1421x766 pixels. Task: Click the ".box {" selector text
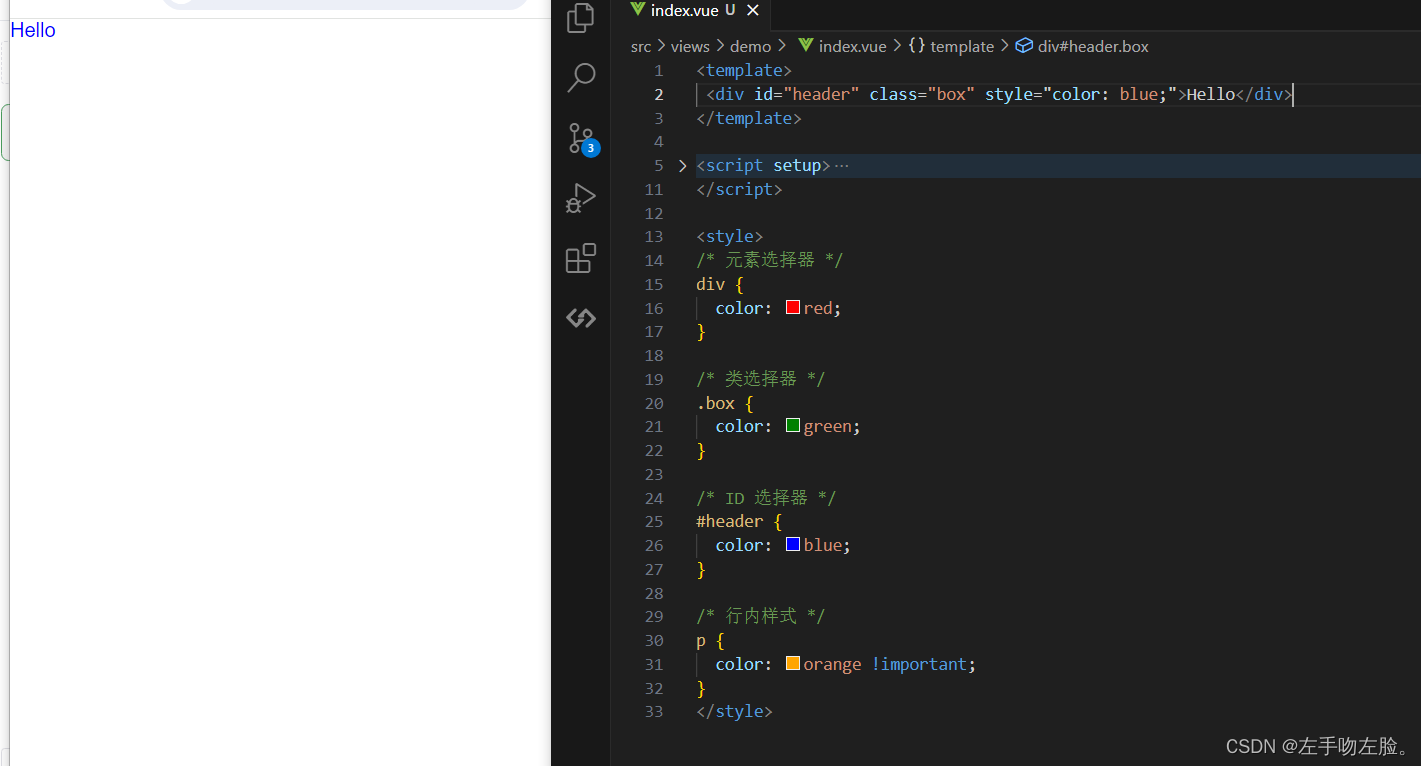[x=725, y=403]
